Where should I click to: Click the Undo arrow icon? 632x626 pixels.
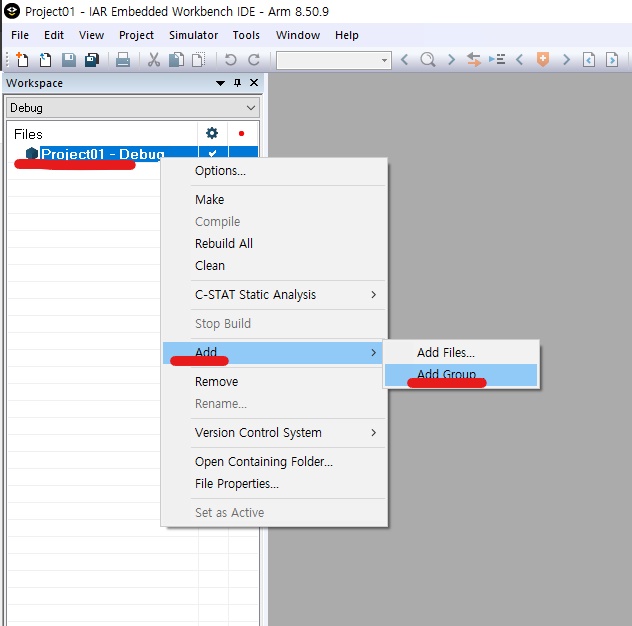[230, 60]
